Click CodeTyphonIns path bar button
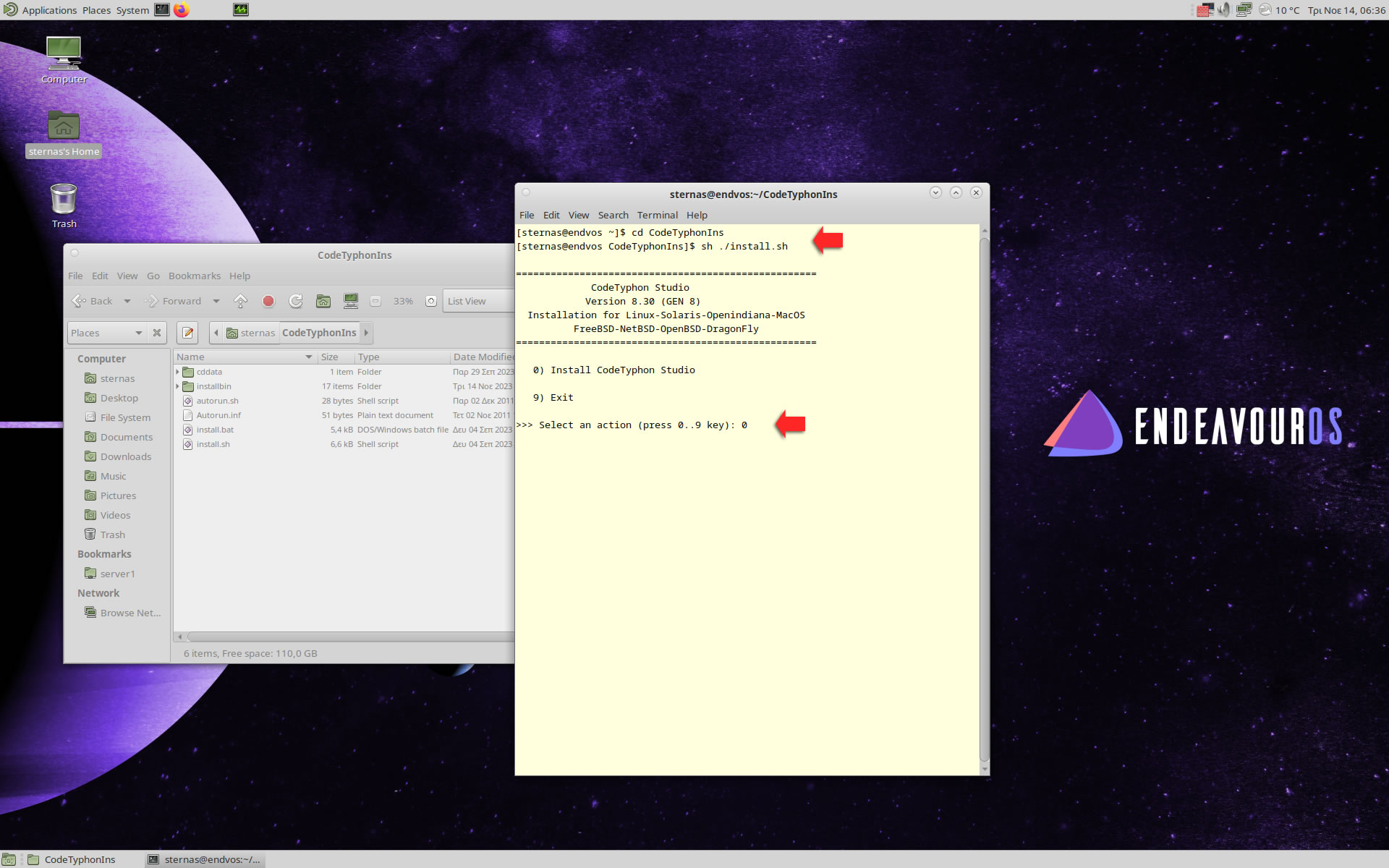This screenshot has height=868, width=1389. pyautogui.click(x=319, y=333)
